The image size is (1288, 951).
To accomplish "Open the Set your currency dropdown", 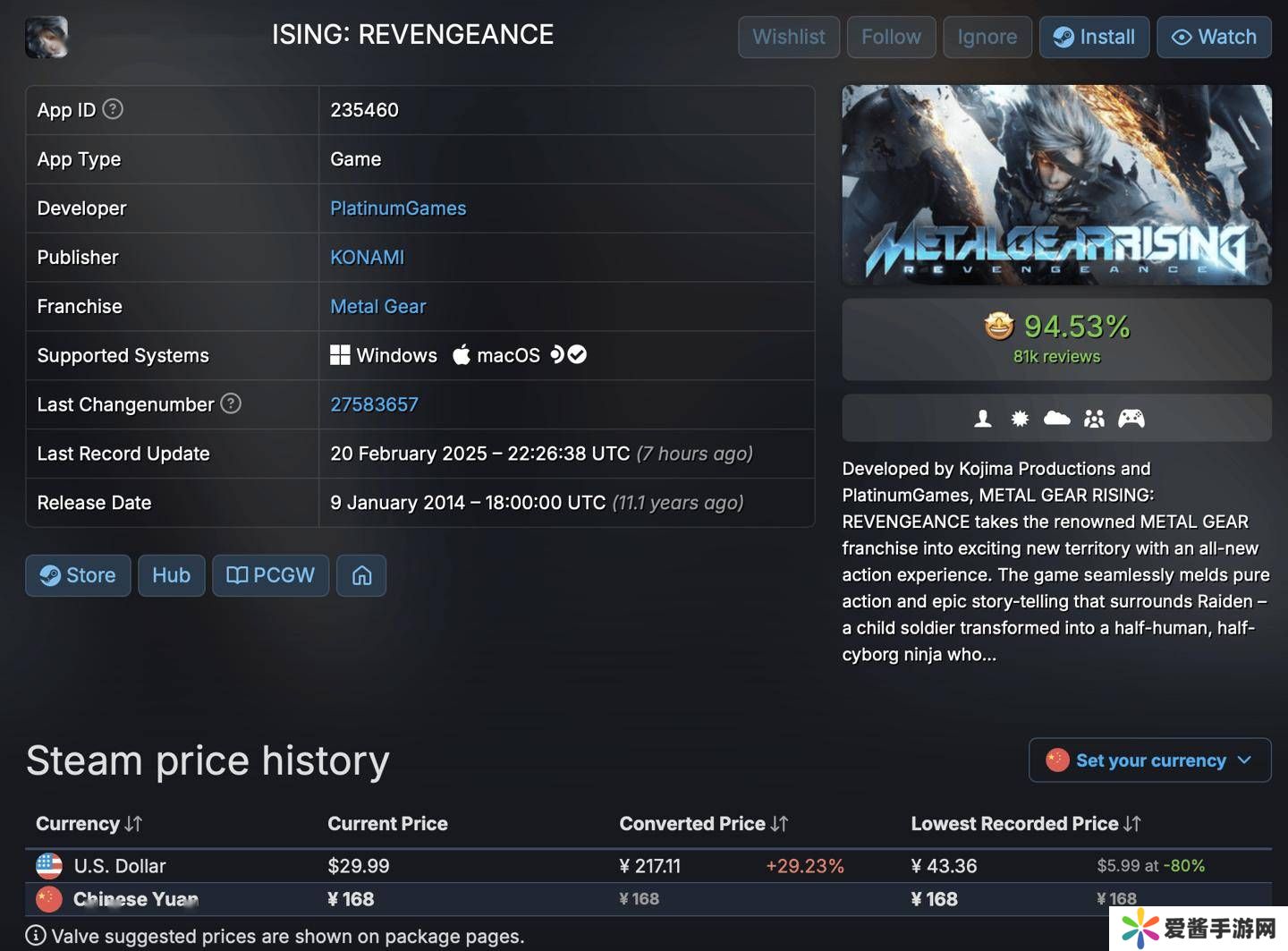I will point(1149,760).
